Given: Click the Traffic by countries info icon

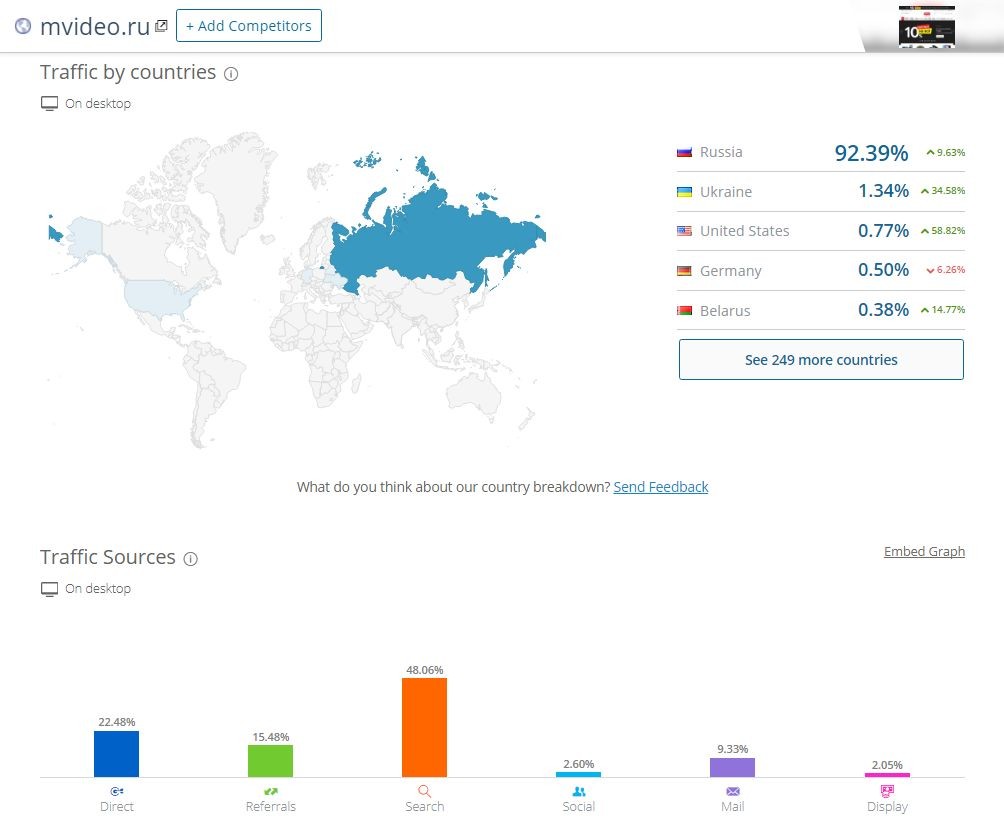Looking at the screenshot, I should pyautogui.click(x=231, y=74).
